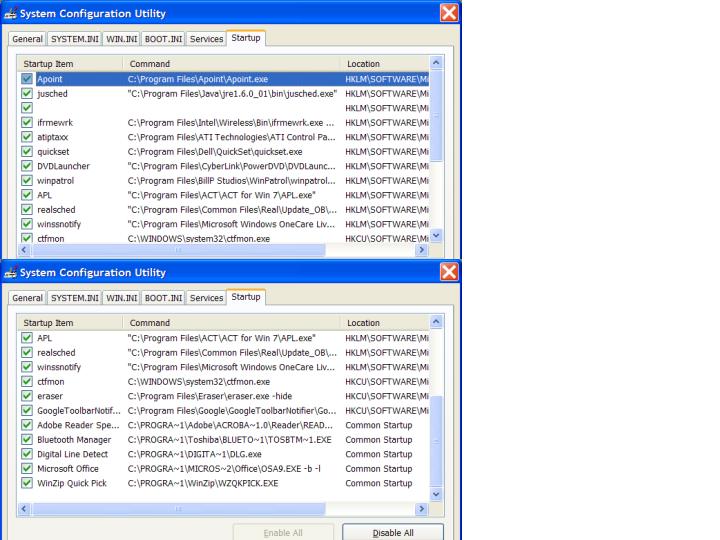
Task: Uncheck Adobe Reader Speed Launch checkbox
Action: [x=27, y=425]
